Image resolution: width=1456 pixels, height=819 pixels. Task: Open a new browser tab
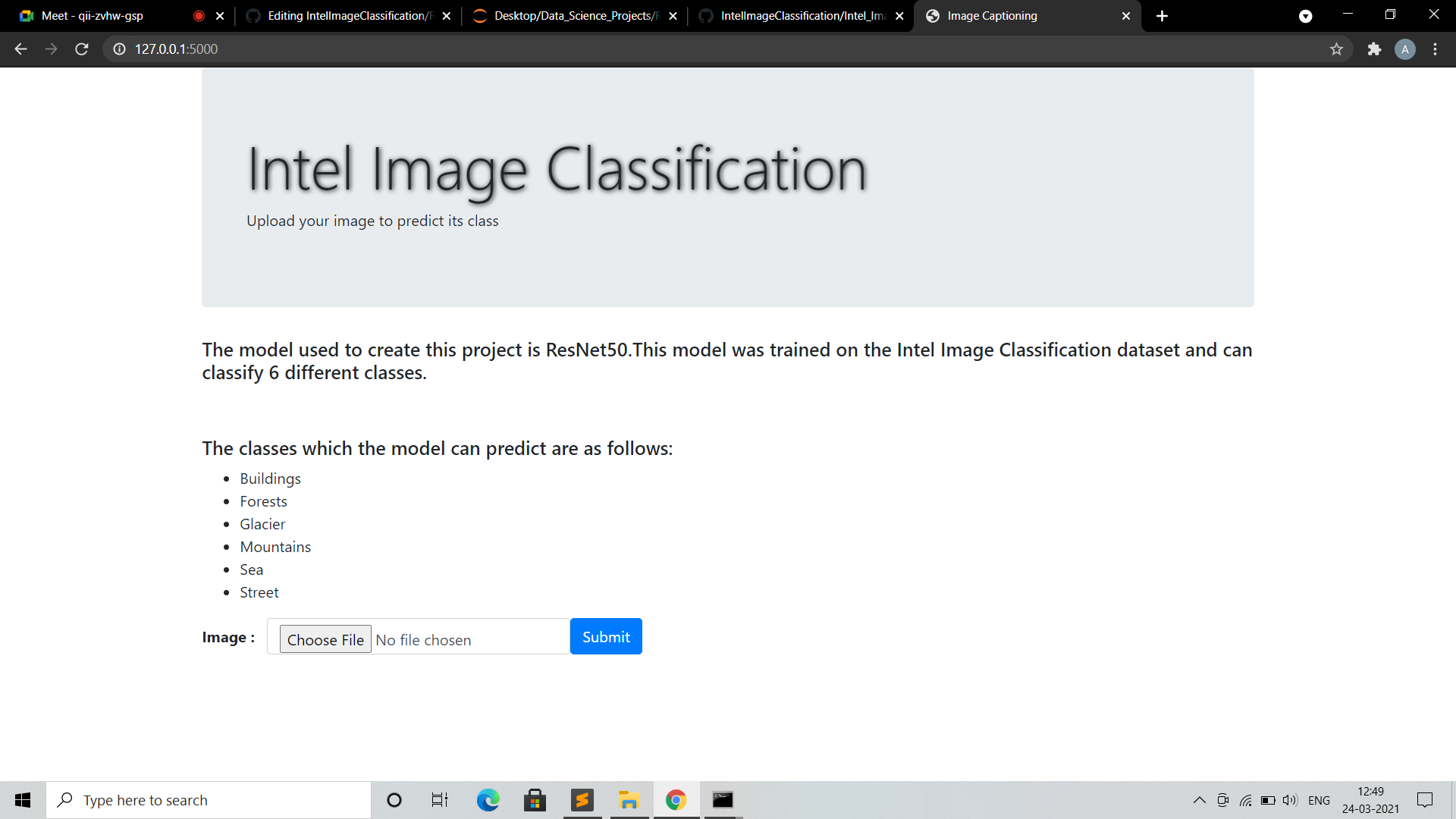point(1162,16)
